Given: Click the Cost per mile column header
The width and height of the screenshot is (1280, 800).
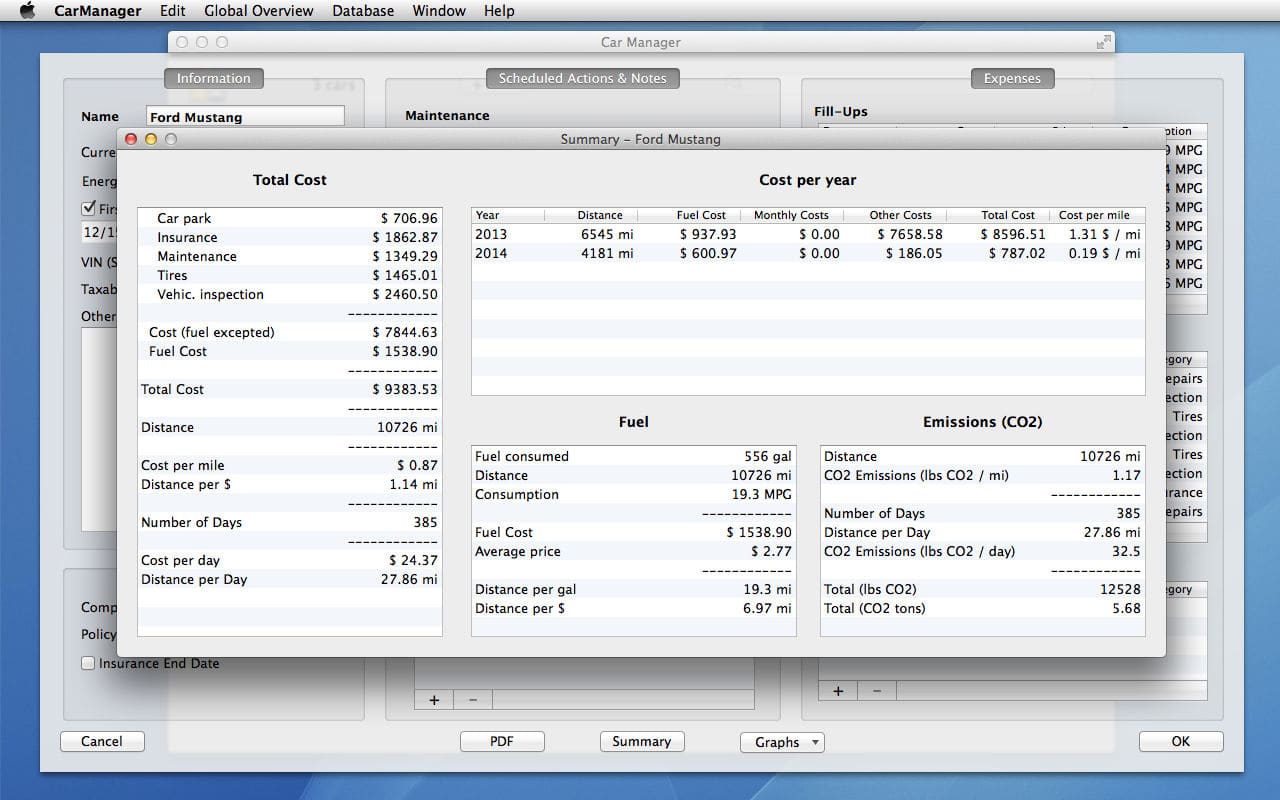Looking at the screenshot, I should coord(1098,215).
